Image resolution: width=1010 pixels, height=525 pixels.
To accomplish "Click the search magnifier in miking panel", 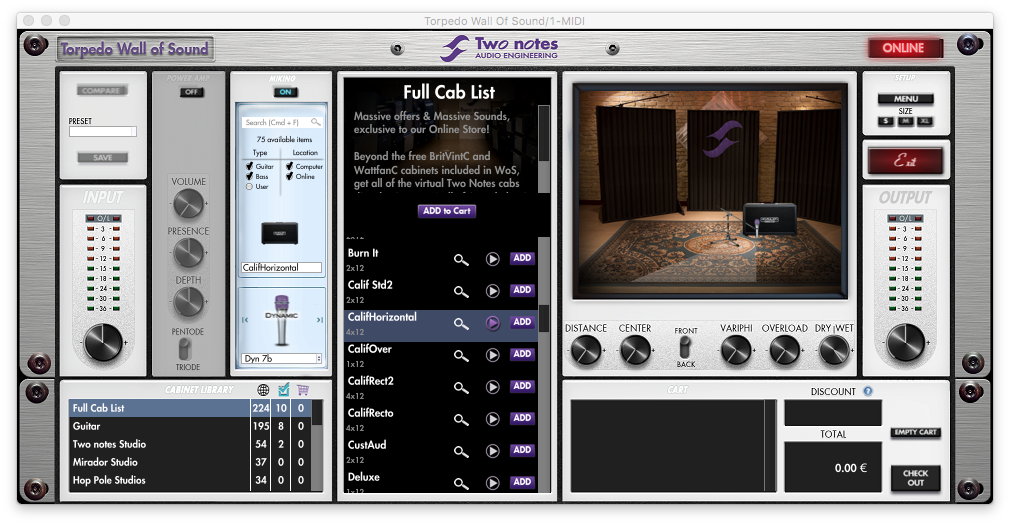I will pyautogui.click(x=315, y=122).
